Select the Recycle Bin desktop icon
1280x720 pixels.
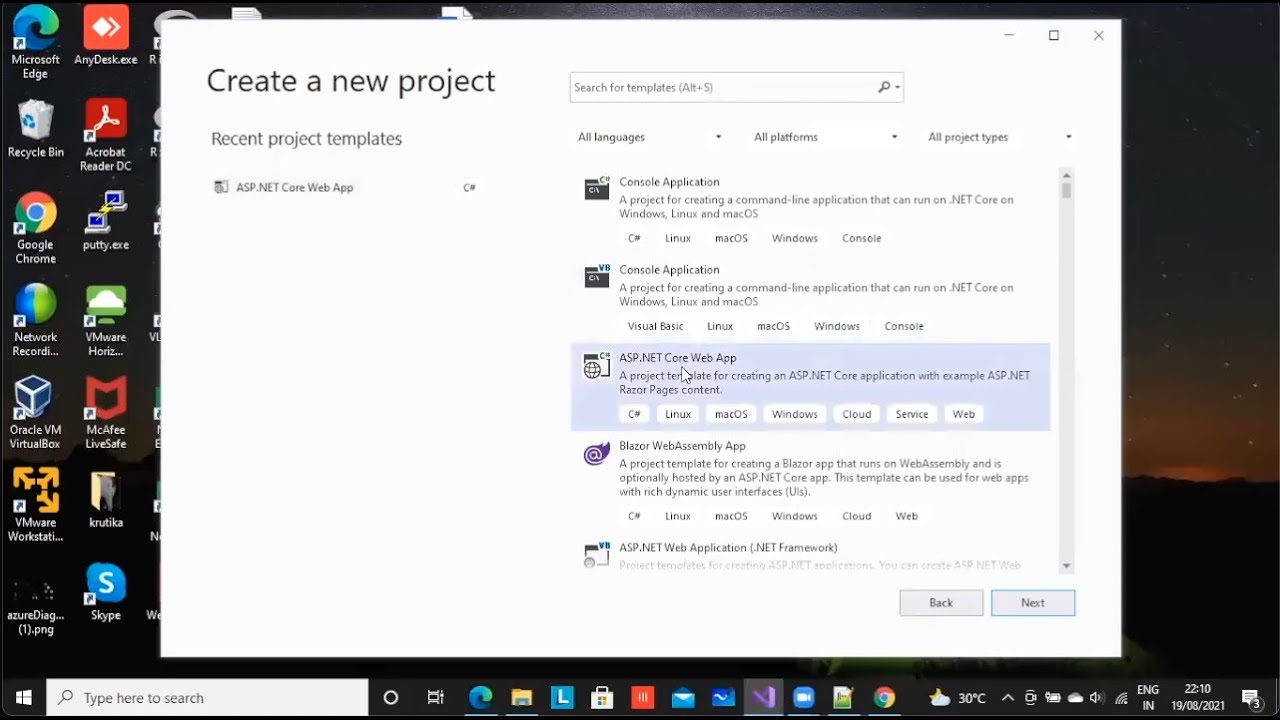(x=35, y=129)
